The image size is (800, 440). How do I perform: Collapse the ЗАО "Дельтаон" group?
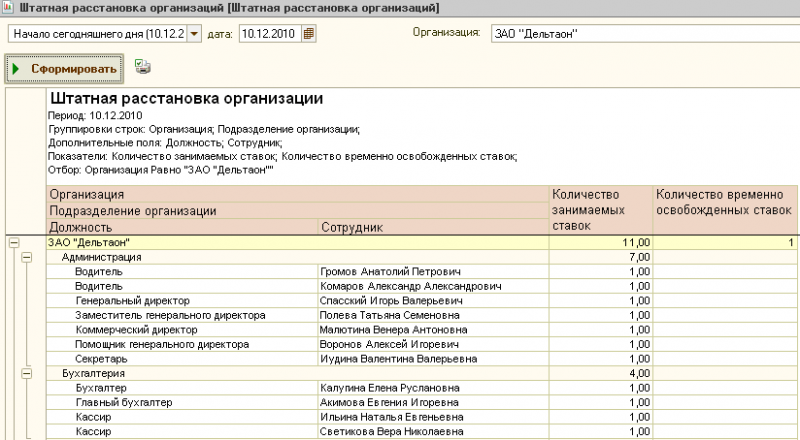pos(14,243)
